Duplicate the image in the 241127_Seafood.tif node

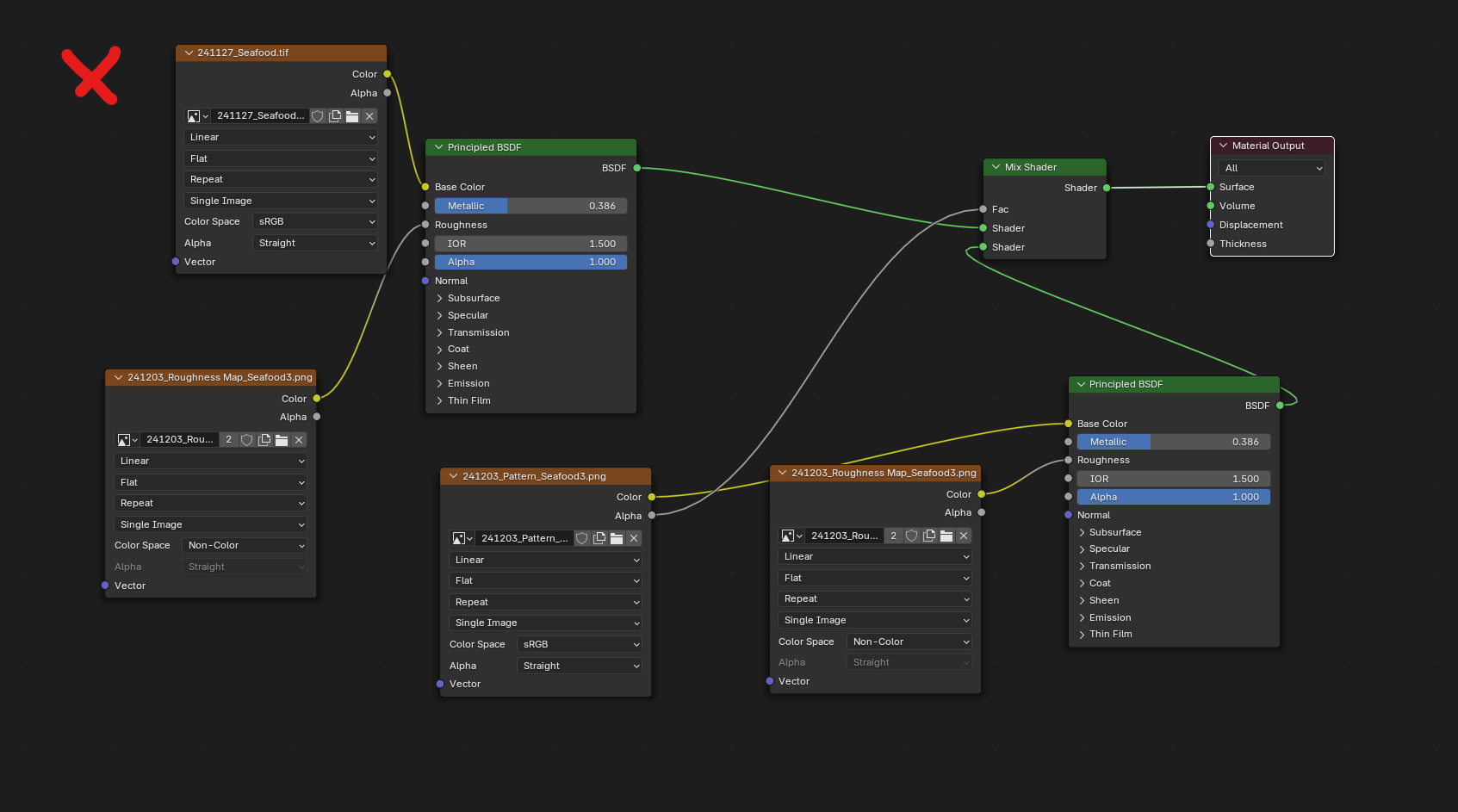tap(335, 116)
